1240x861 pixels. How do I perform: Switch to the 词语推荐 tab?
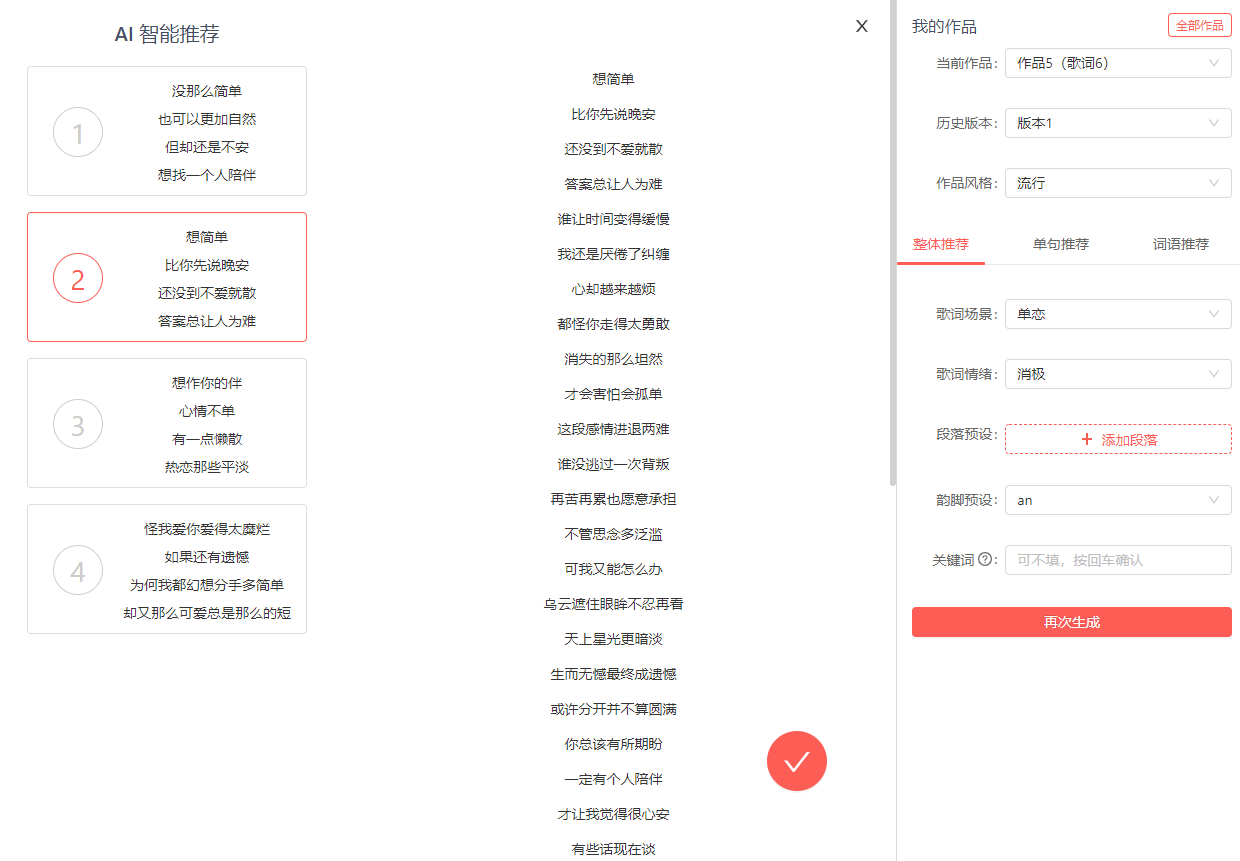pos(1180,244)
